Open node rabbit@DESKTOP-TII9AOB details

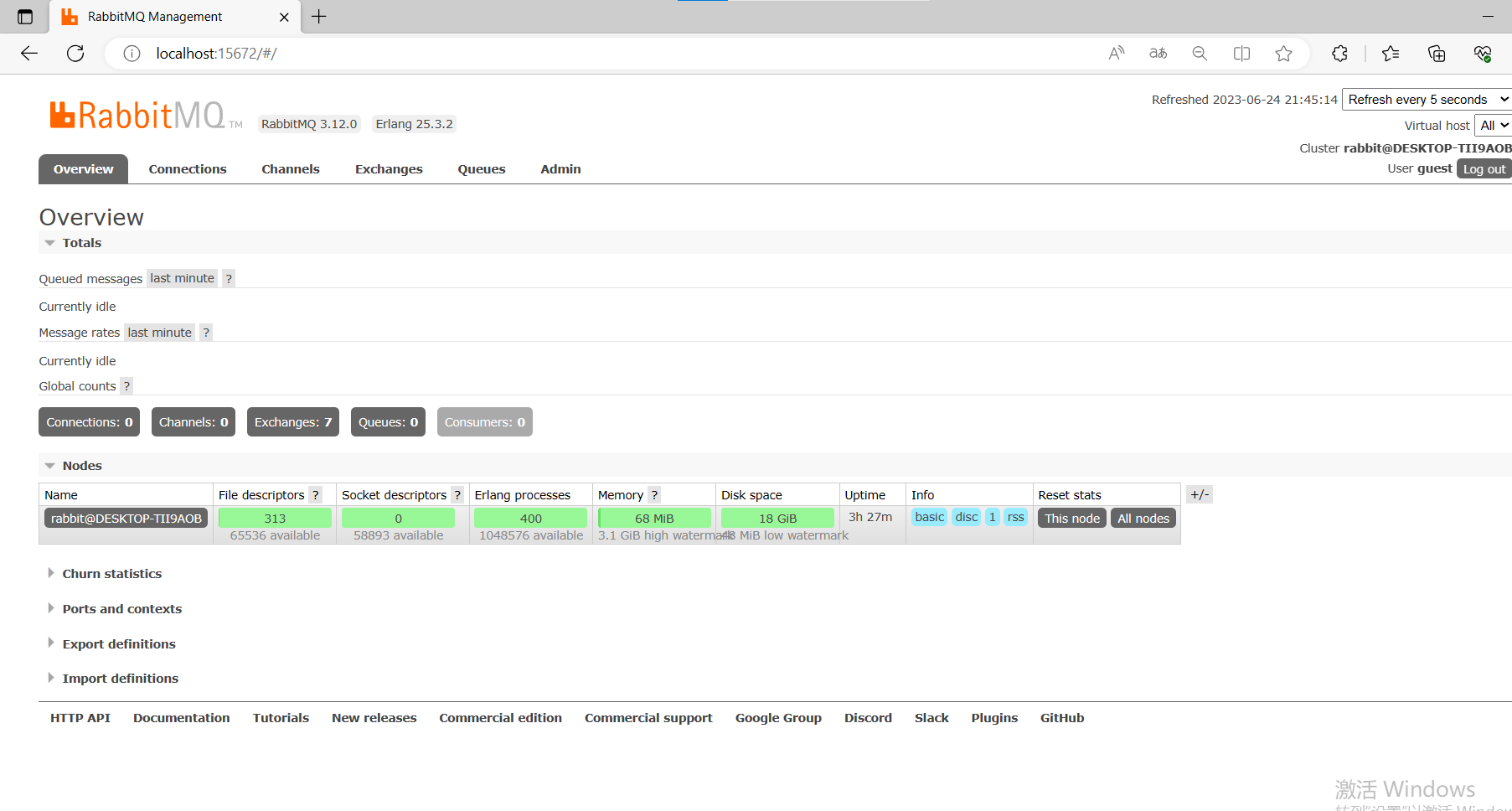click(126, 519)
